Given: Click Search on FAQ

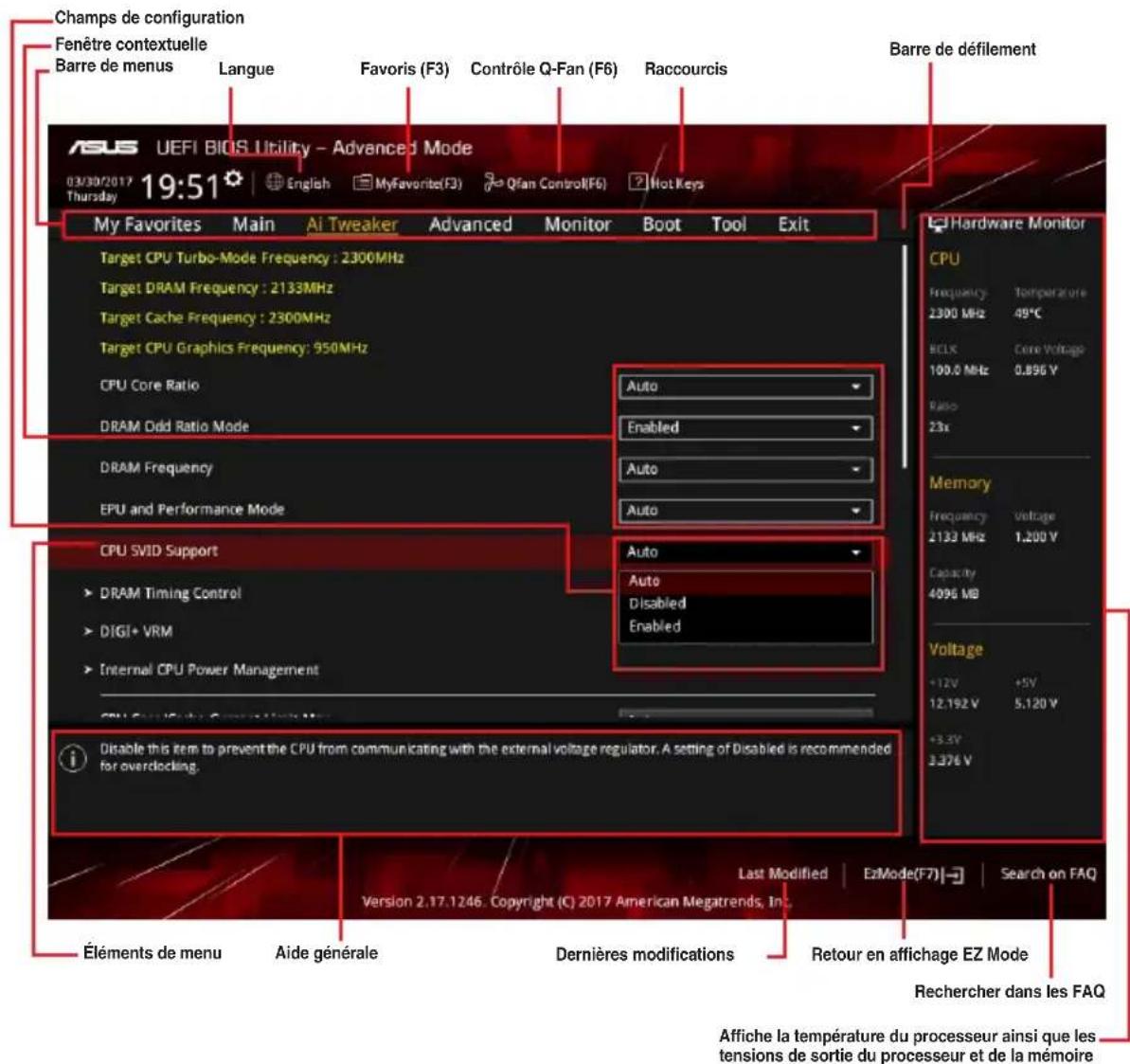Looking at the screenshot, I should (1048, 874).
